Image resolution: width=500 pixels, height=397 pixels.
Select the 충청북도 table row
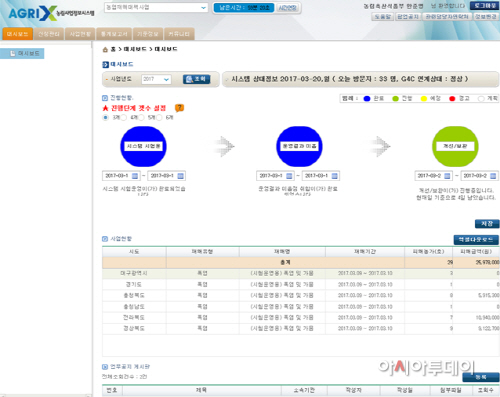[x=301, y=295]
